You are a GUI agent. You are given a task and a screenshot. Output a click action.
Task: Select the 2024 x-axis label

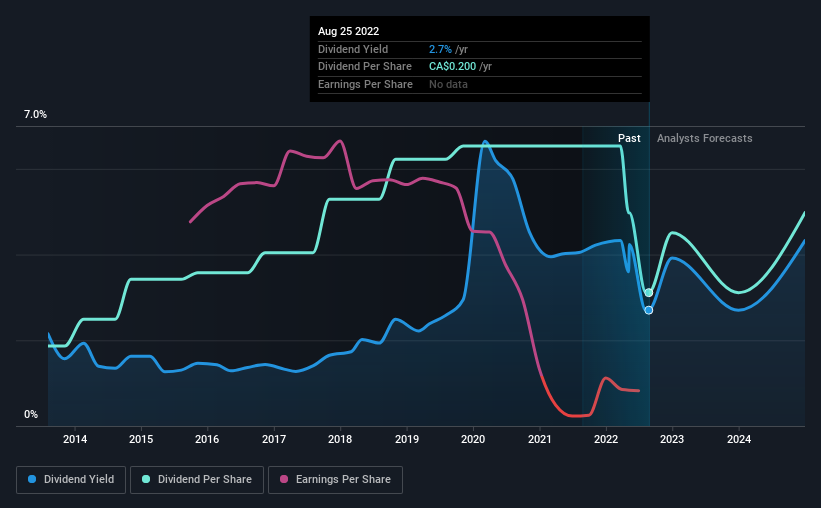click(x=739, y=439)
